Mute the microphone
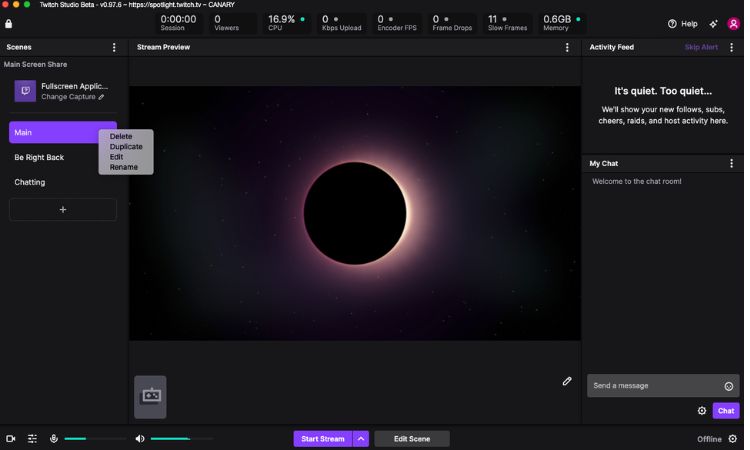 coord(54,439)
